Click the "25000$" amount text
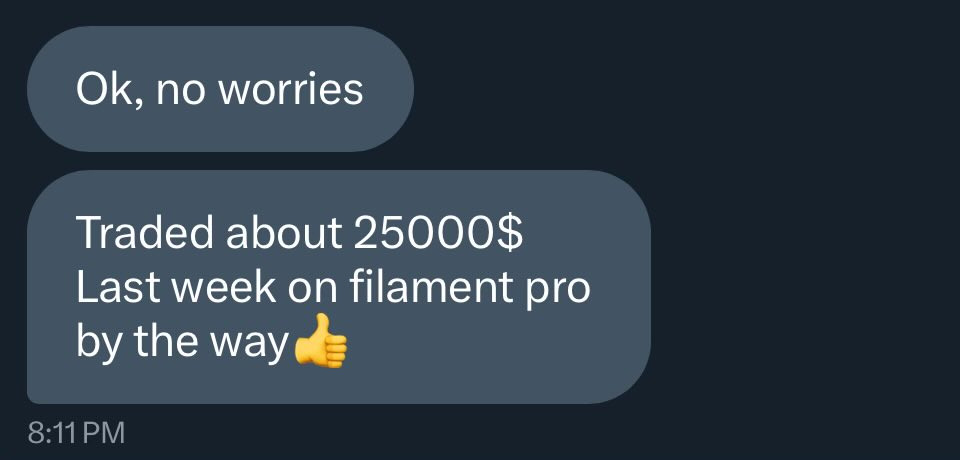 coord(438,232)
